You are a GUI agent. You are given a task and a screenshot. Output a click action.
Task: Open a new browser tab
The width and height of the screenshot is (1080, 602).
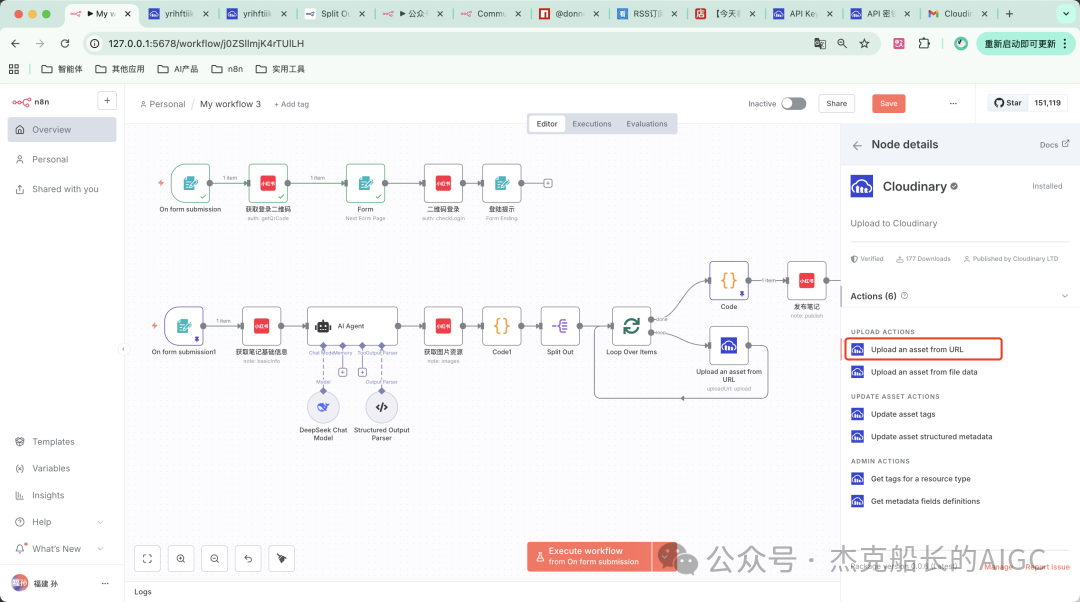[1009, 14]
